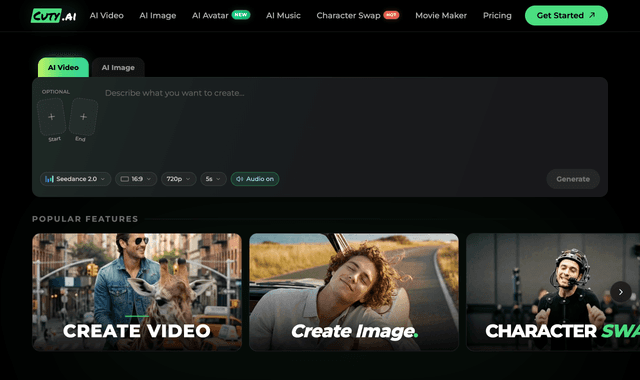Open the AI Avatar nav item

[x=220, y=16]
